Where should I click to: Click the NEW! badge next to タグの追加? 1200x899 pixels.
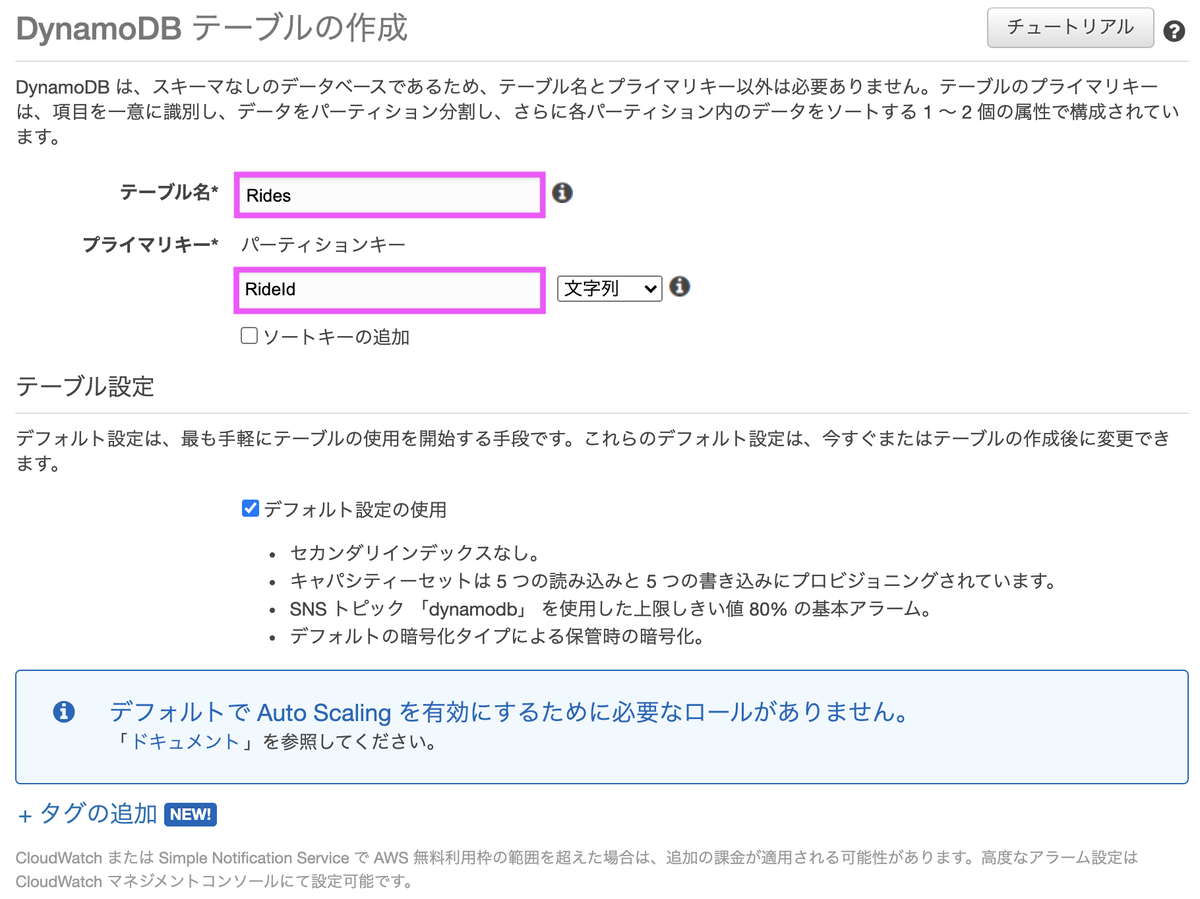click(x=190, y=814)
